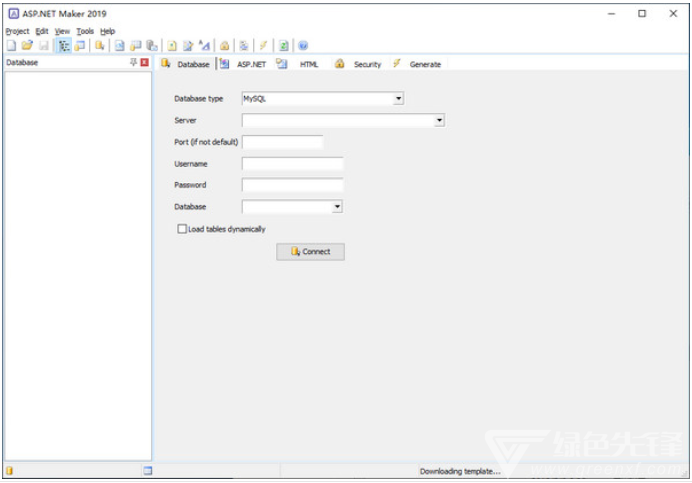Open the View menu

coord(62,31)
